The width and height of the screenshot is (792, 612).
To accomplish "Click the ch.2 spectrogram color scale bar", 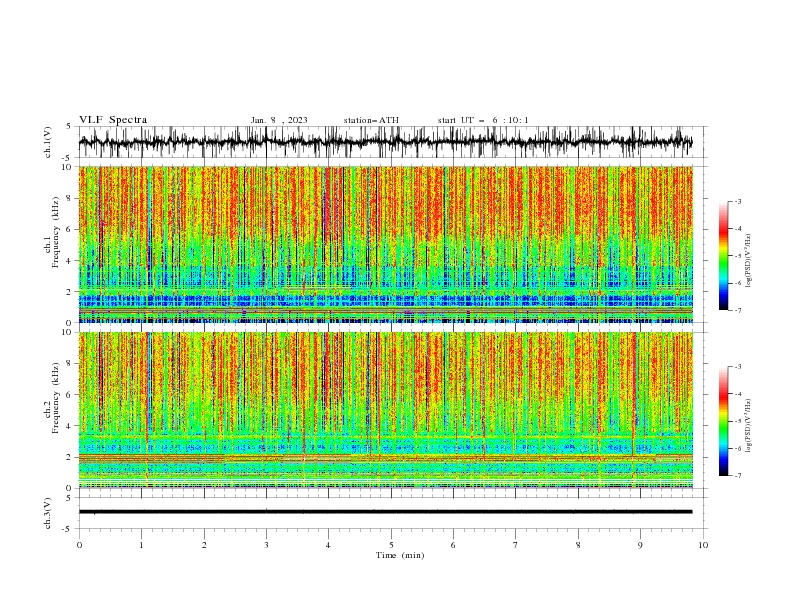I will tap(723, 421).
